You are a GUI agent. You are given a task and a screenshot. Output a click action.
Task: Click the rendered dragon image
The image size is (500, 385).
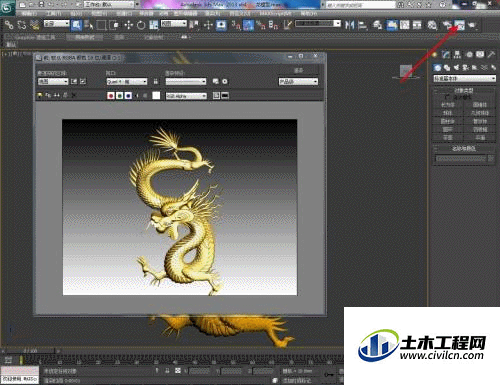pyautogui.click(x=180, y=207)
